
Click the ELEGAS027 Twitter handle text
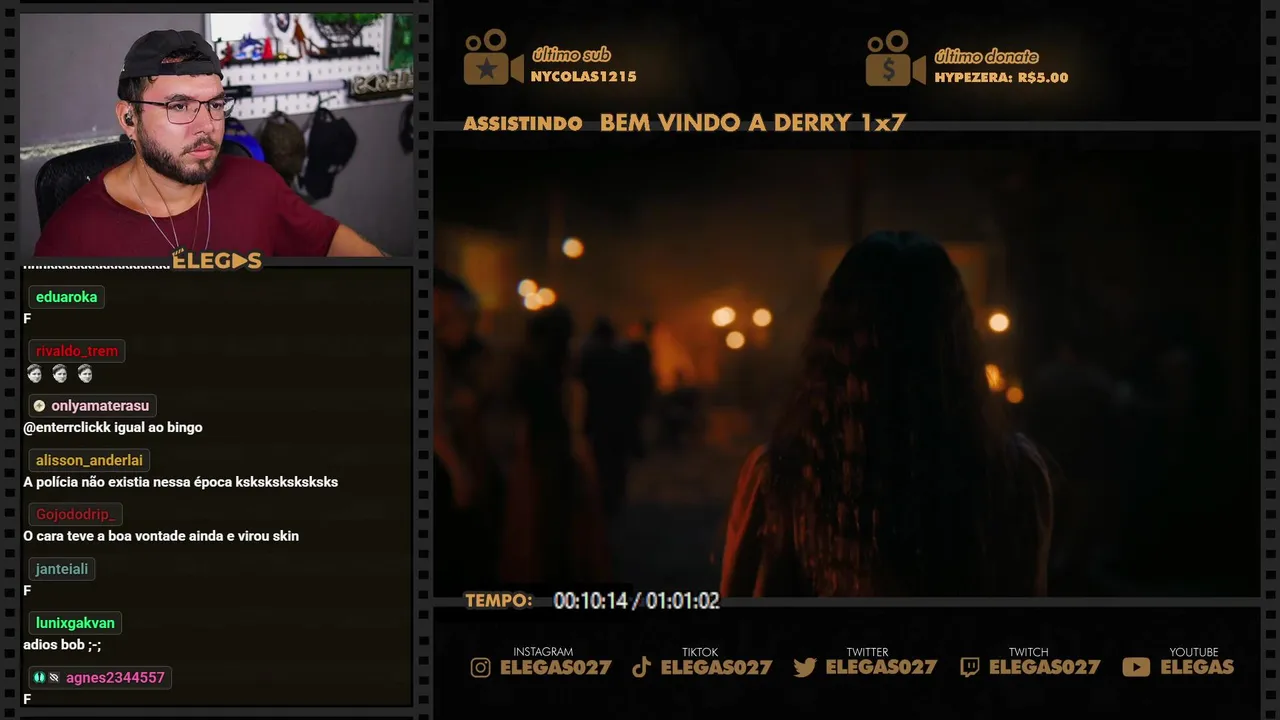881,667
